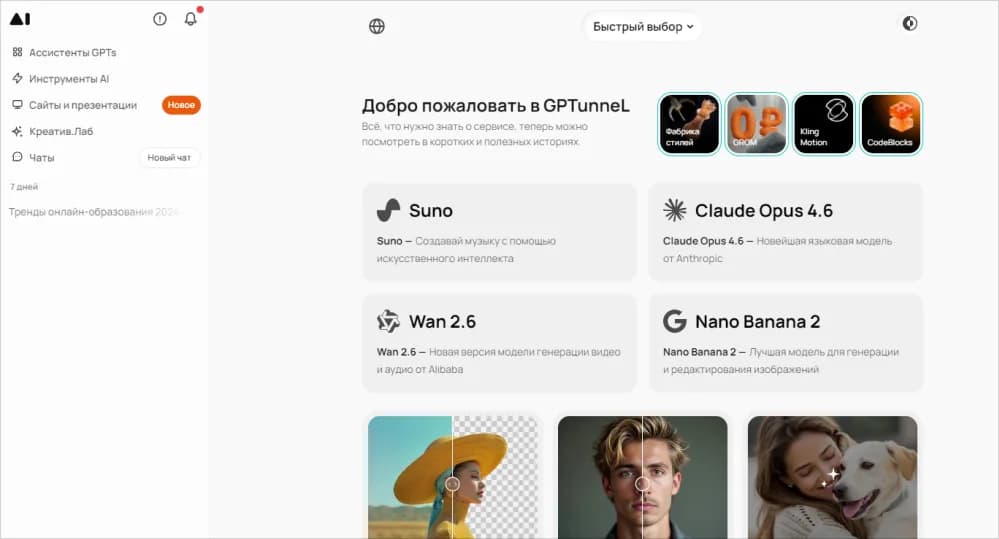This screenshot has height=539, width=999.
Task: Open Инструменты AI menu item
Action: [61, 78]
